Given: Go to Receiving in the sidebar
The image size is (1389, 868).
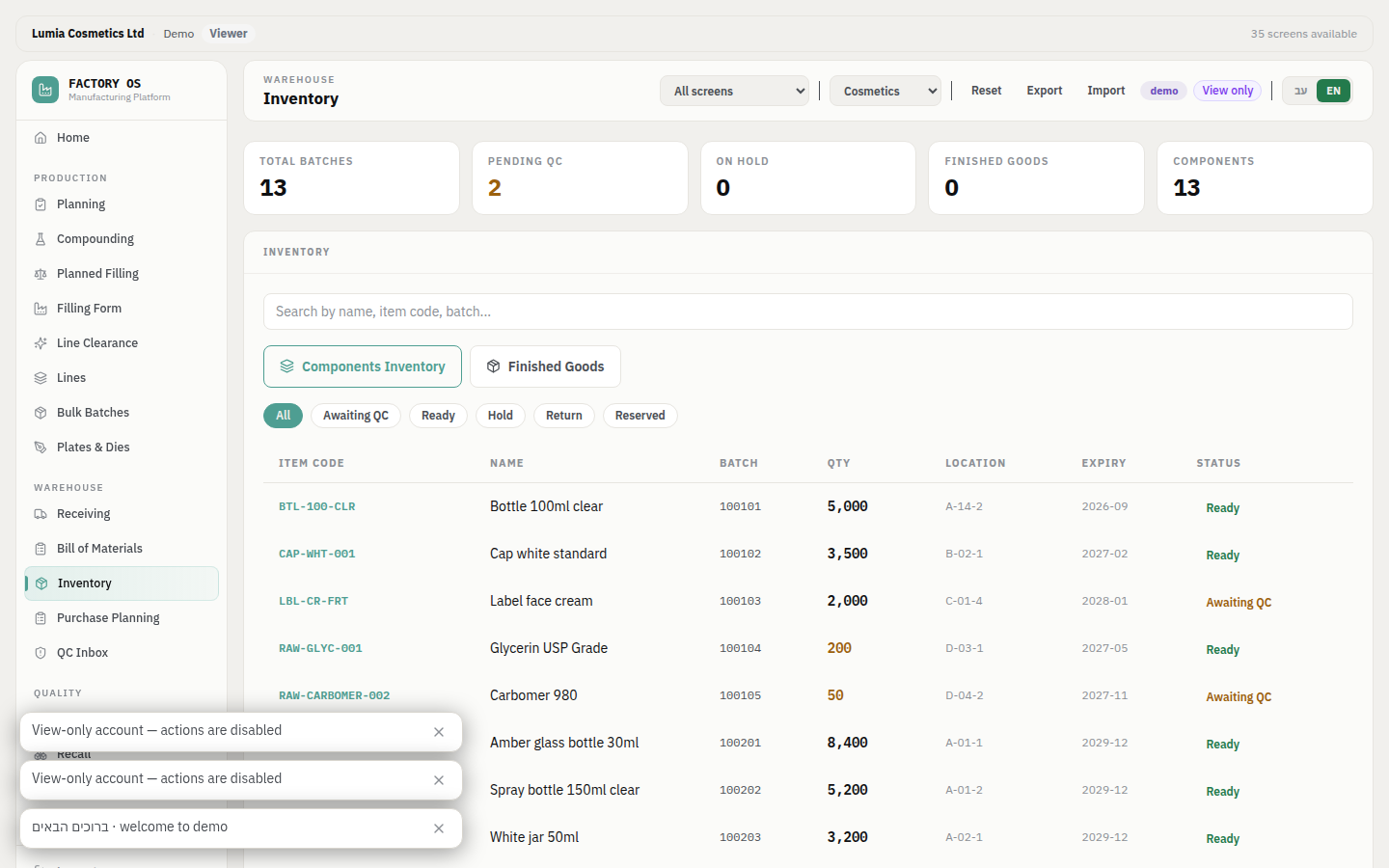Looking at the screenshot, I should 122,514.
